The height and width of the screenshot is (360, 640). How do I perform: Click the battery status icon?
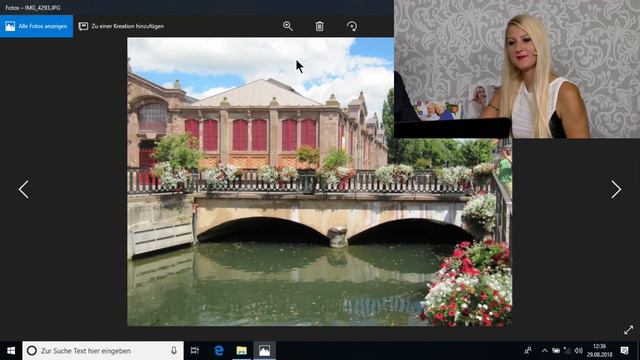[556, 351]
